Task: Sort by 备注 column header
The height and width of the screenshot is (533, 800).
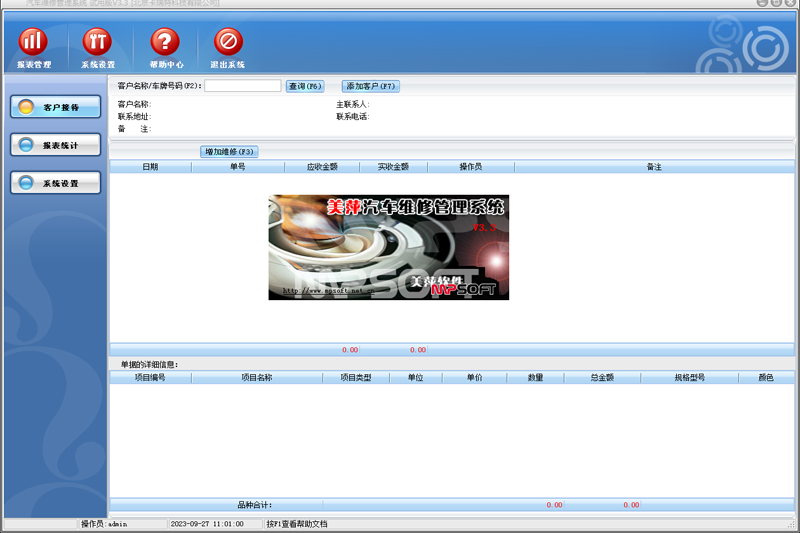Action: pyautogui.click(x=654, y=167)
